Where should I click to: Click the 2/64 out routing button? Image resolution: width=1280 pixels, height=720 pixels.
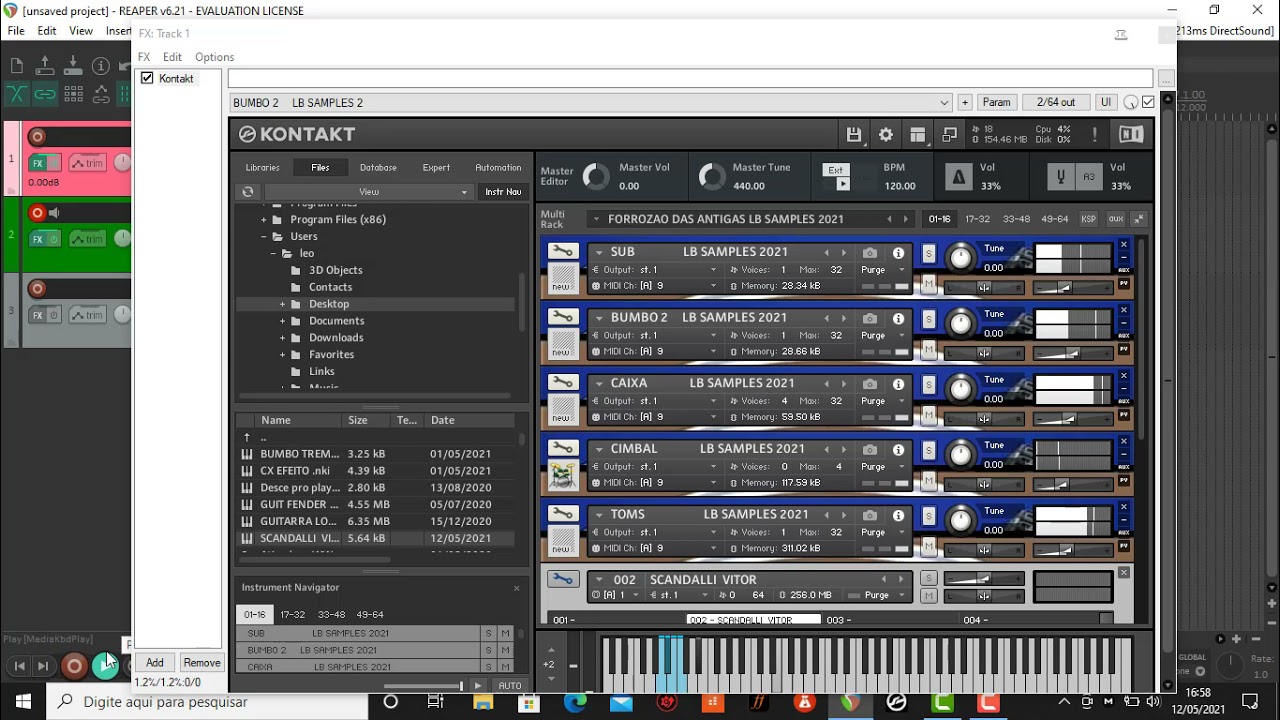click(x=1056, y=102)
